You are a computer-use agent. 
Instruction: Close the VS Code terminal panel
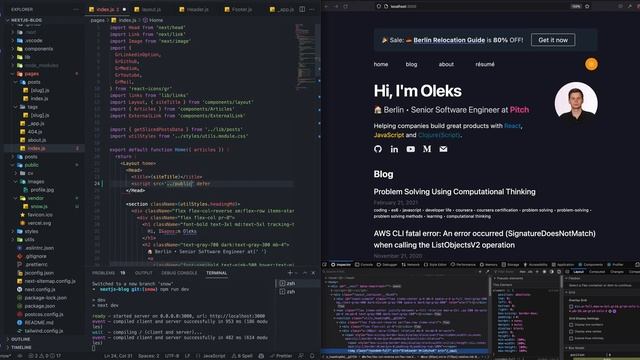click(x=313, y=273)
